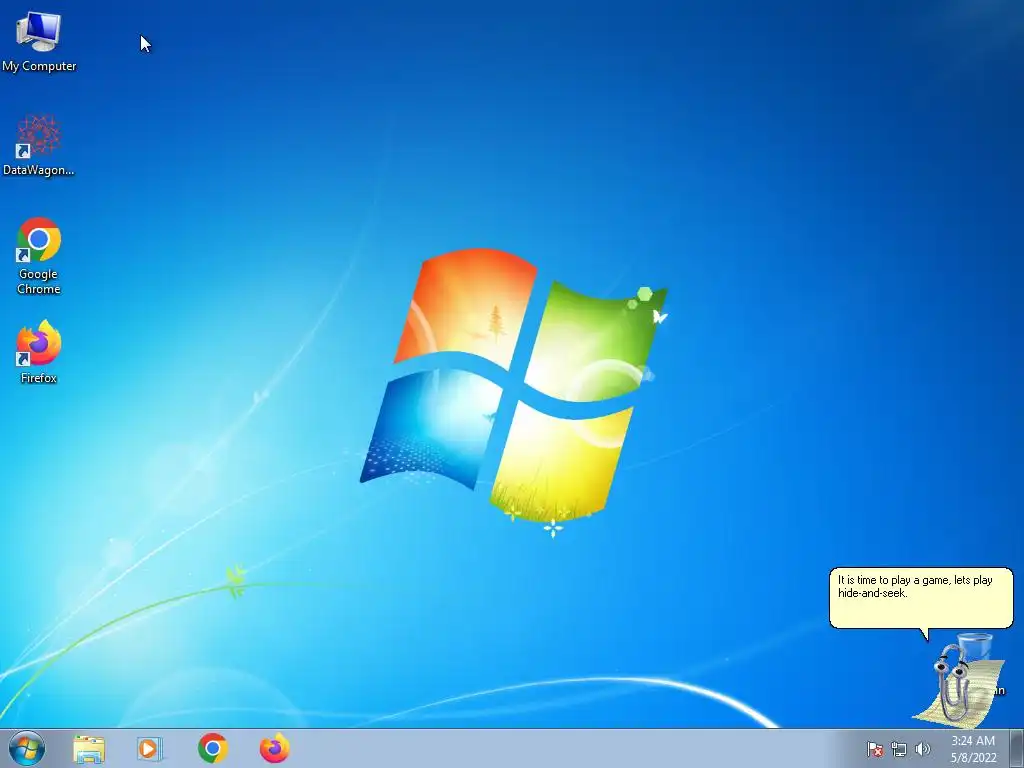Launch Windows Media Player from the taskbar
1024x768 pixels.
coord(150,748)
